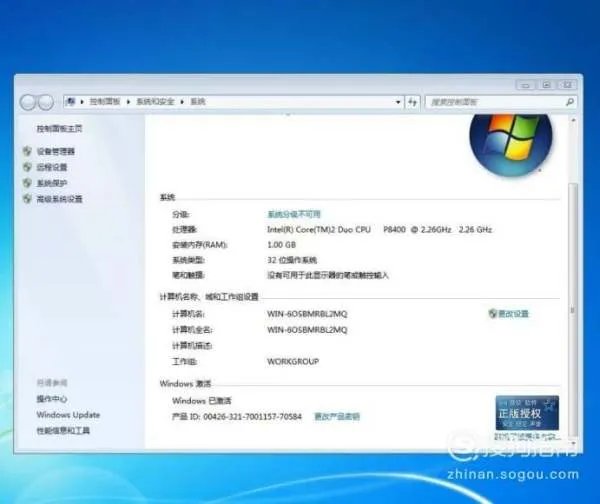Go forward with the forward arrow button

tap(46, 102)
